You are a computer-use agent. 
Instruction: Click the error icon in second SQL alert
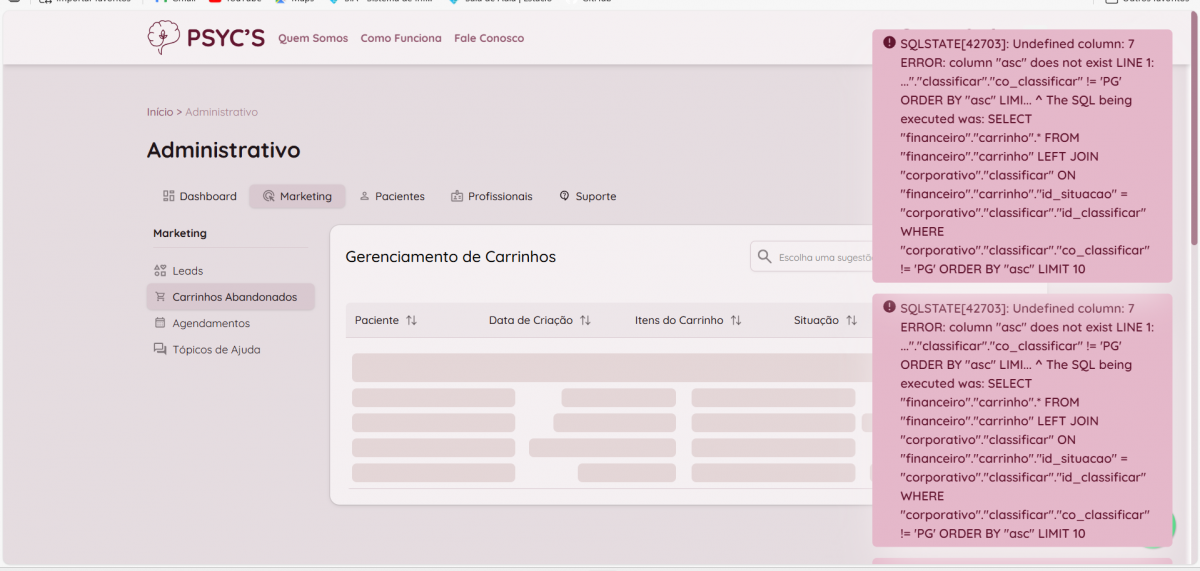point(889,308)
